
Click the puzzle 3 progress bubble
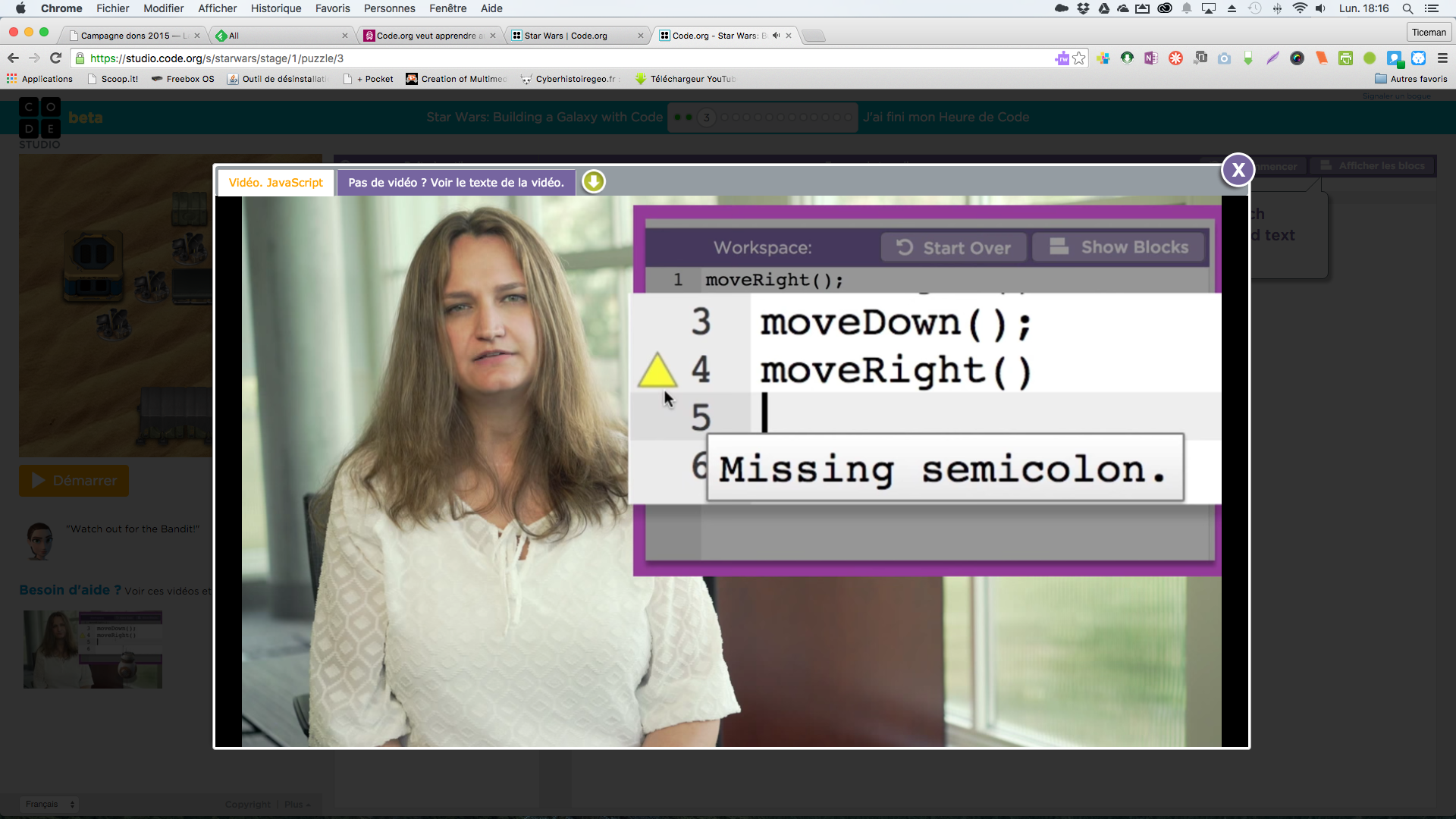point(706,118)
